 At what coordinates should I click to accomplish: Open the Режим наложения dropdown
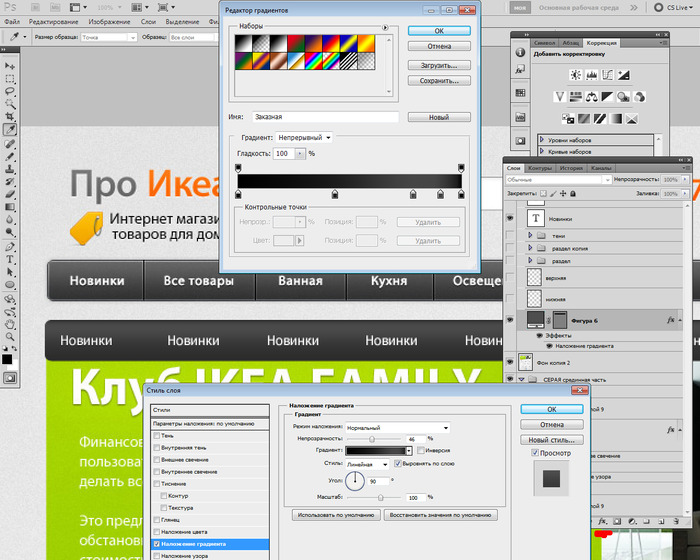(397, 428)
